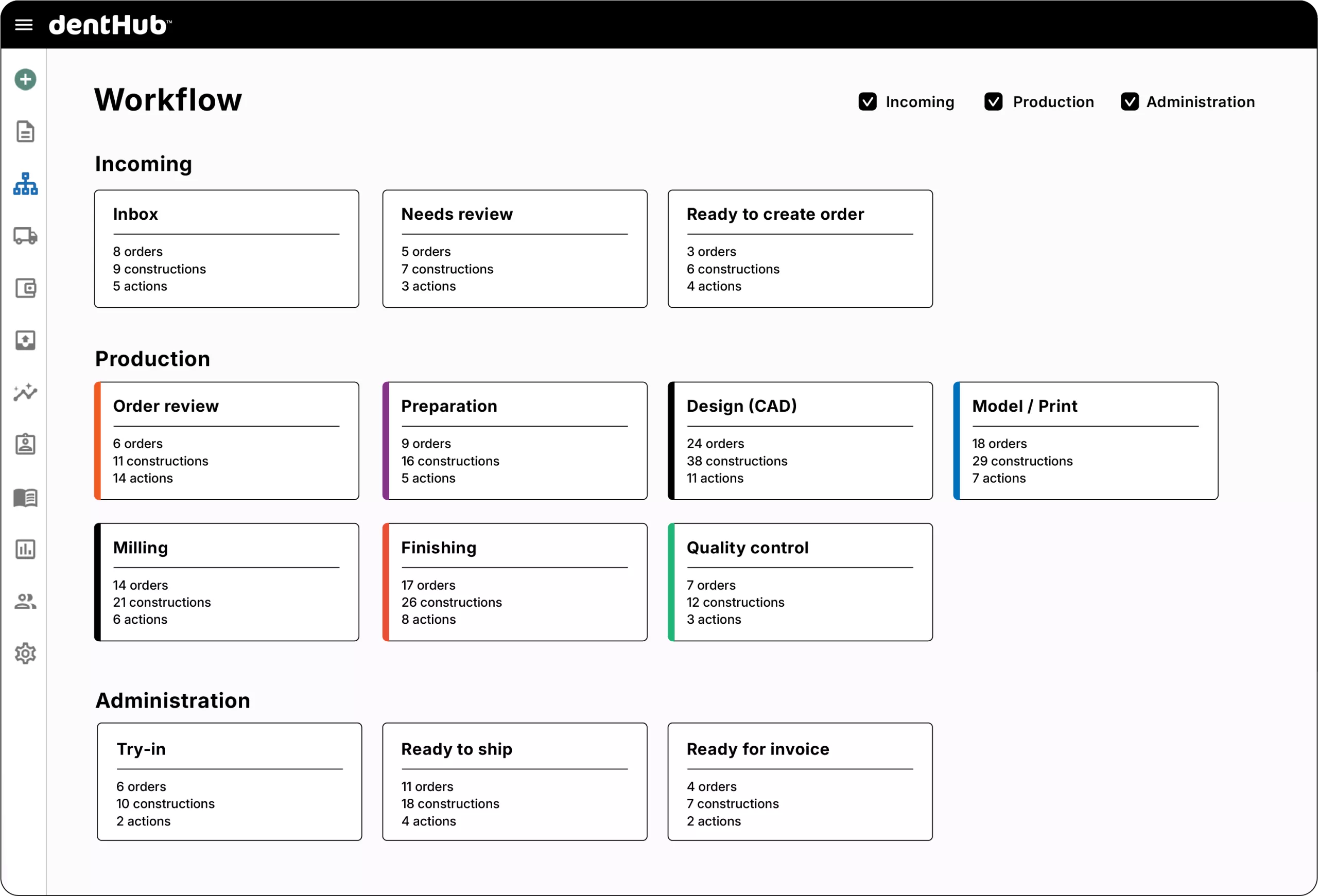The height and width of the screenshot is (896, 1318).
Task: Open the hamburger menu
Action: point(23,25)
